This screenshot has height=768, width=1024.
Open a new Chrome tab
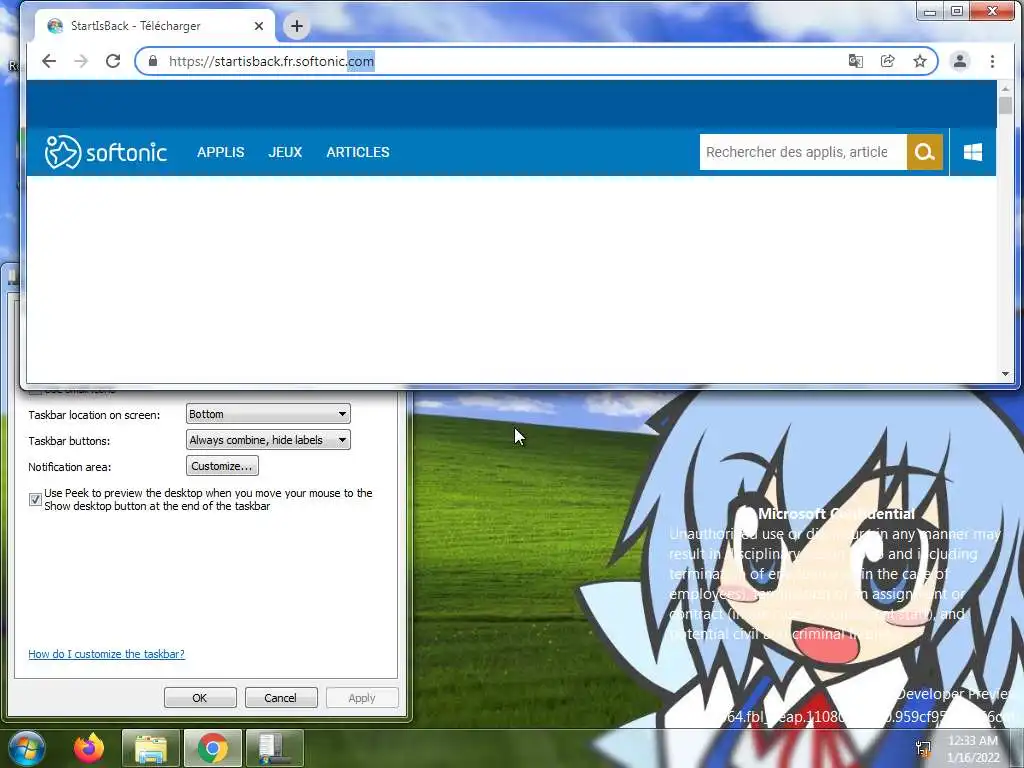click(296, 26)
